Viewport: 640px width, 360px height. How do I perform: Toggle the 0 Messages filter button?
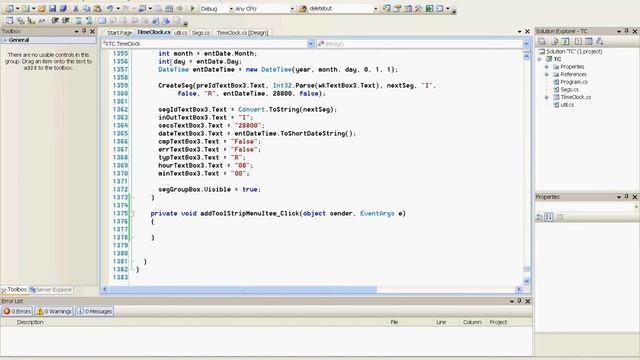point(95,311)
